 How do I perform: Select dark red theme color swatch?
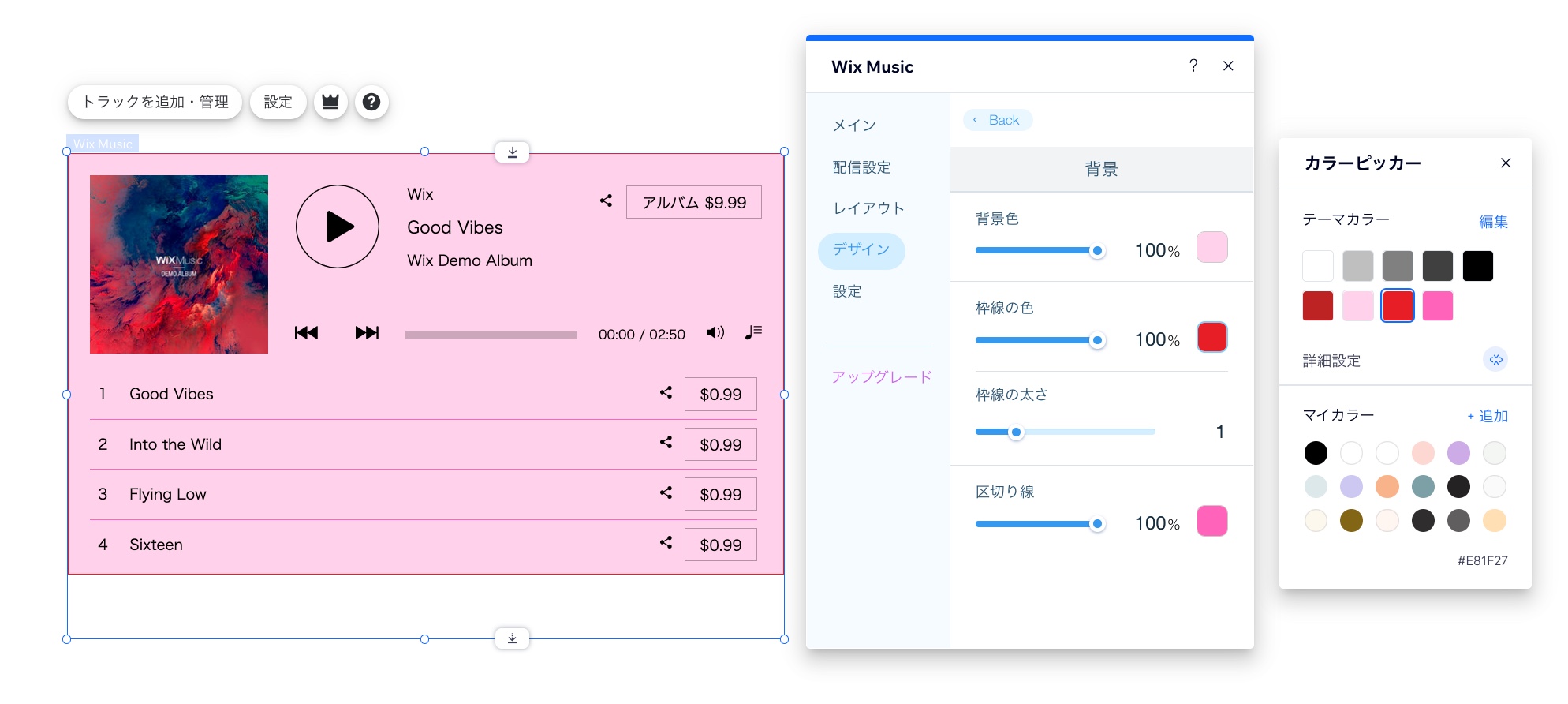pyautogui.click(x=1318, y=305)
